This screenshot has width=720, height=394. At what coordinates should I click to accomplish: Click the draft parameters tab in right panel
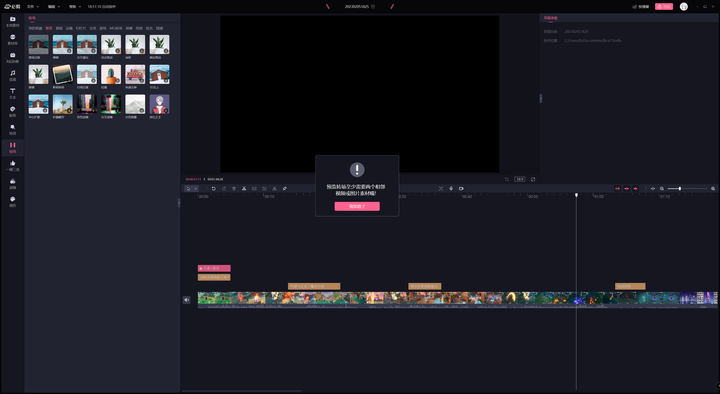click(551, 18)
